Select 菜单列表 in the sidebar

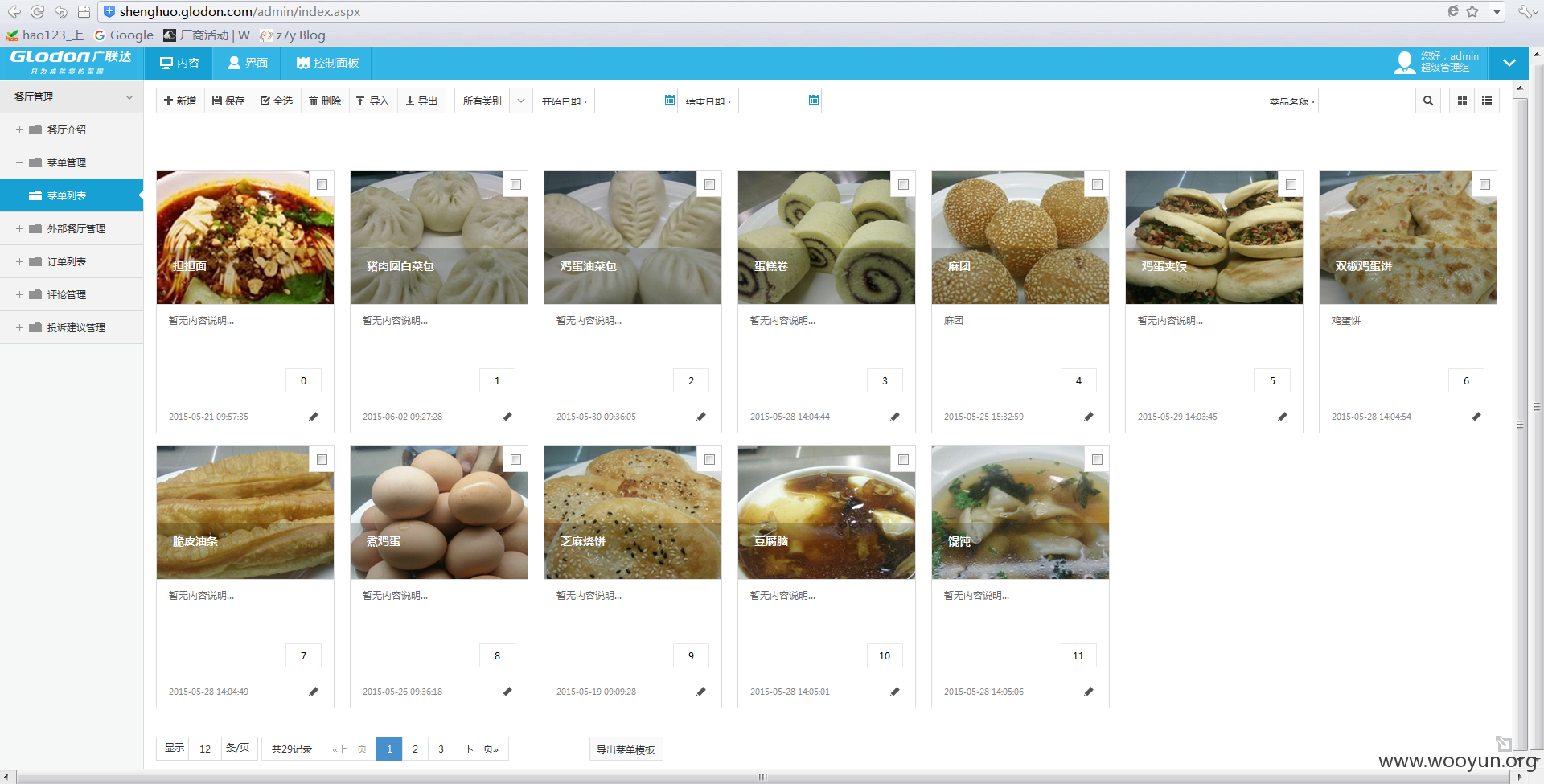point(72,195)
